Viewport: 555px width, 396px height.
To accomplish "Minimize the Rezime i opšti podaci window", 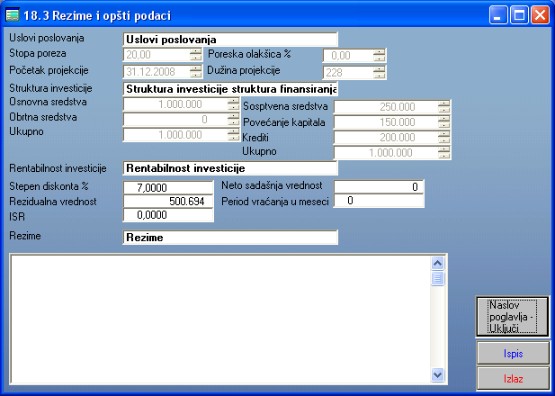I will tap(498, 15).
